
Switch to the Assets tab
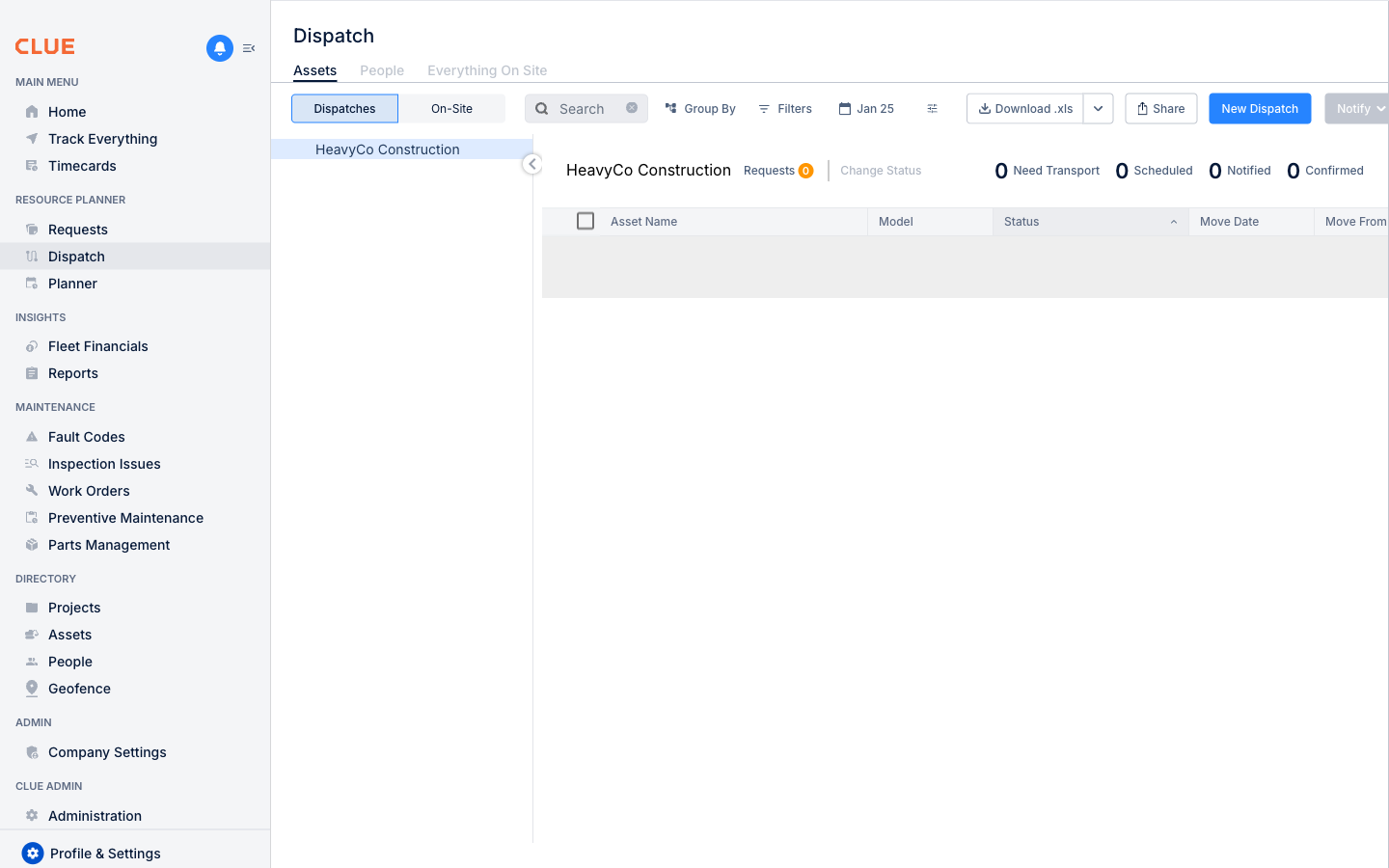(315, 70)
